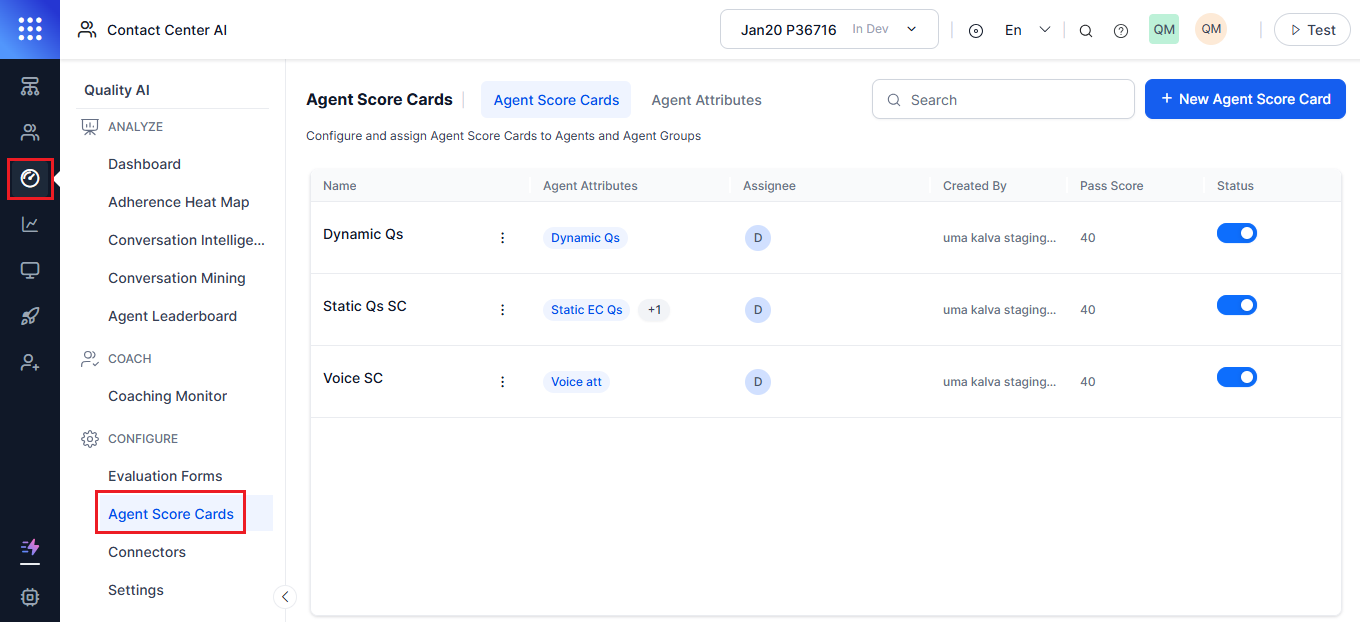Collapse the left panel with the chevron
The height and width of the screenshot is (622, 1360).
pyautogui.click(x=285, y=596)
